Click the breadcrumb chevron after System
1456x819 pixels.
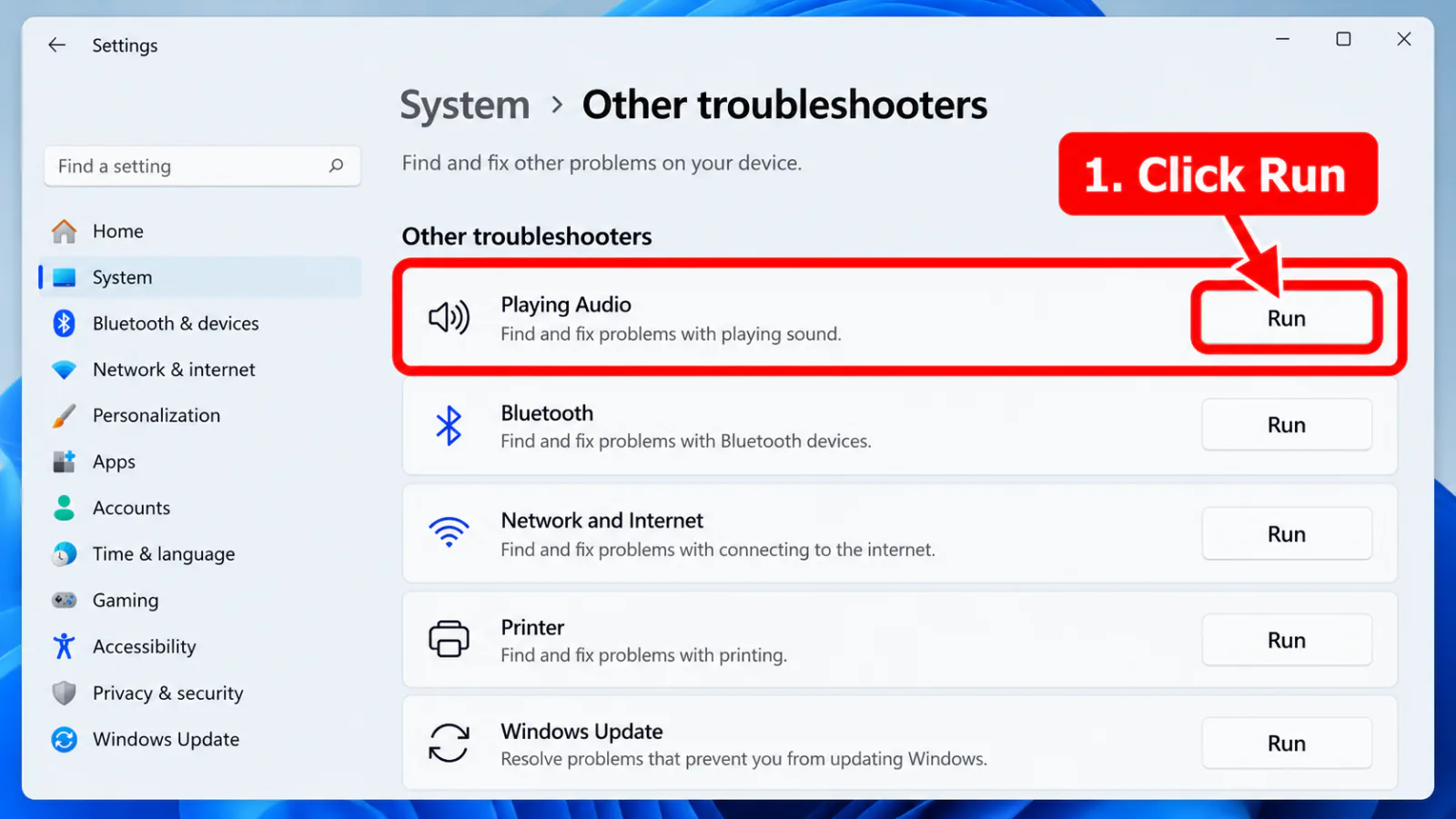(557, 106)
